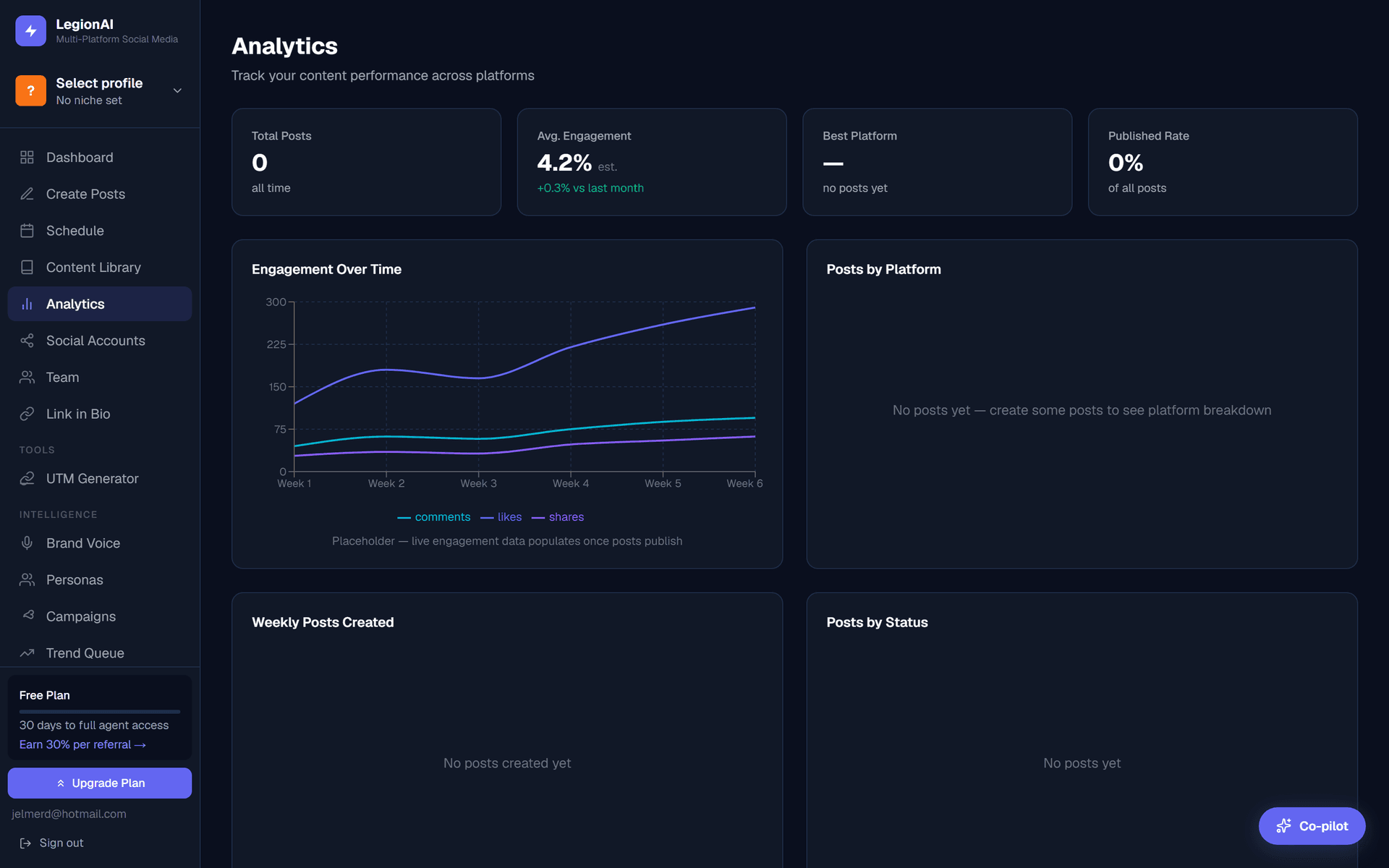The width and height of the screenshot is (1389, 868).
Task: Click the Schedule calendar icon
Action: coord(27,231)
